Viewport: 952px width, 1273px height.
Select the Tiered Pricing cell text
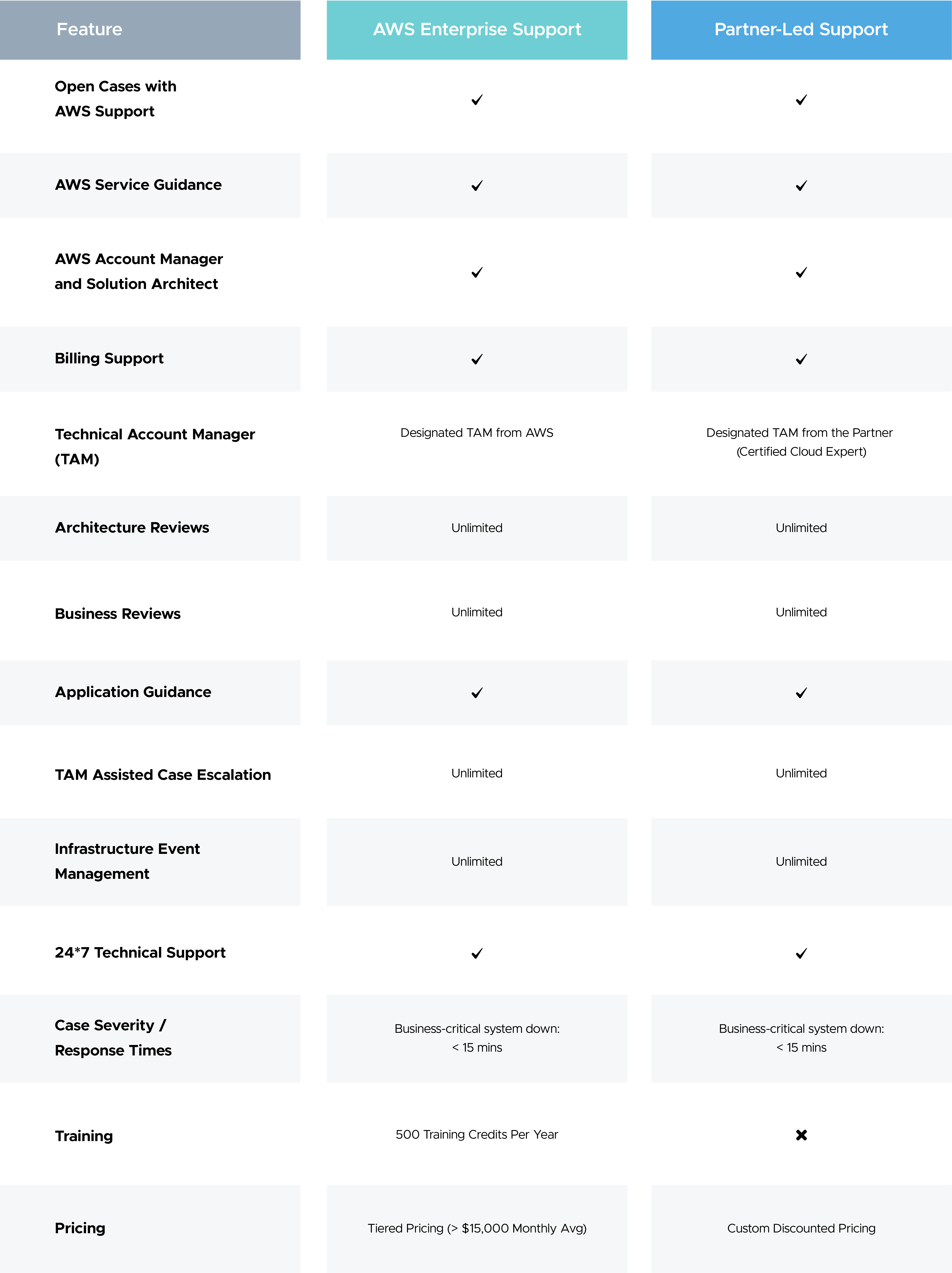tap(477, 1228)
